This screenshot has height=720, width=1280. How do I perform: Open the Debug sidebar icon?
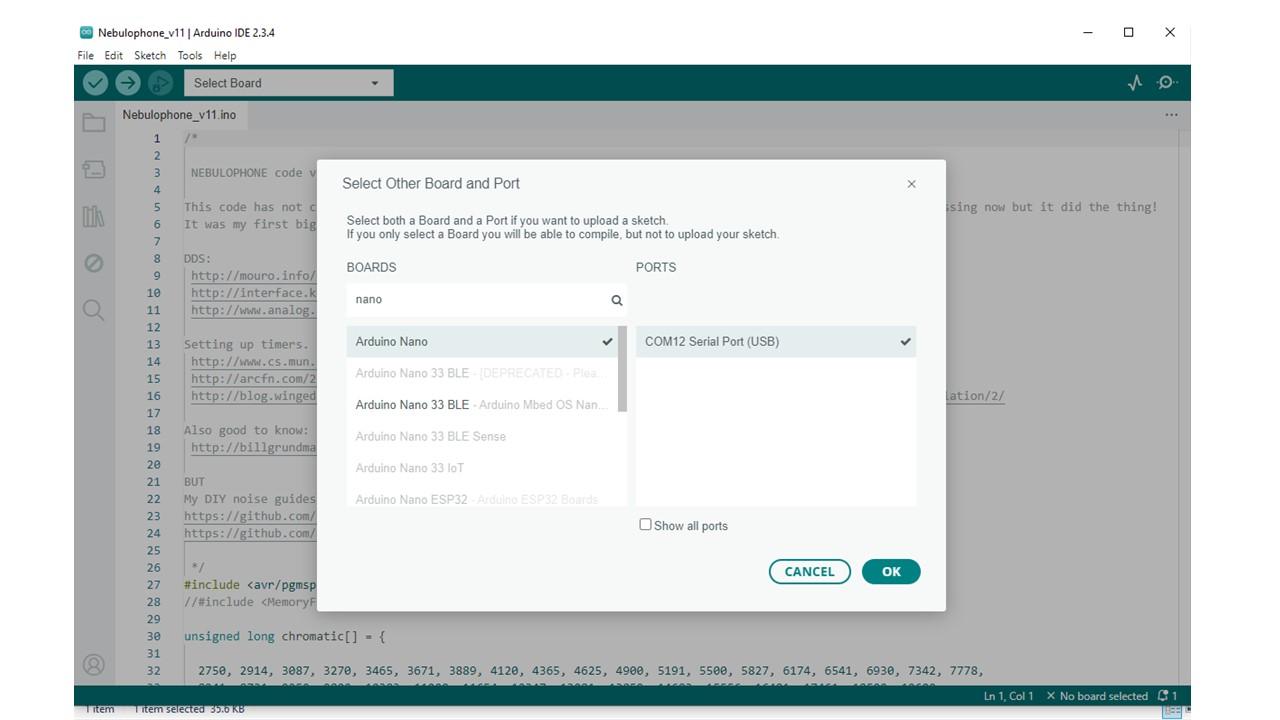point(94,263)
